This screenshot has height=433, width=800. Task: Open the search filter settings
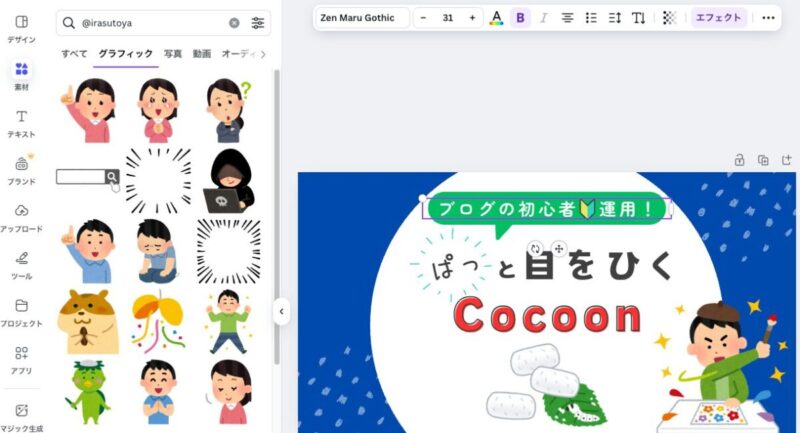click(258, 23)
